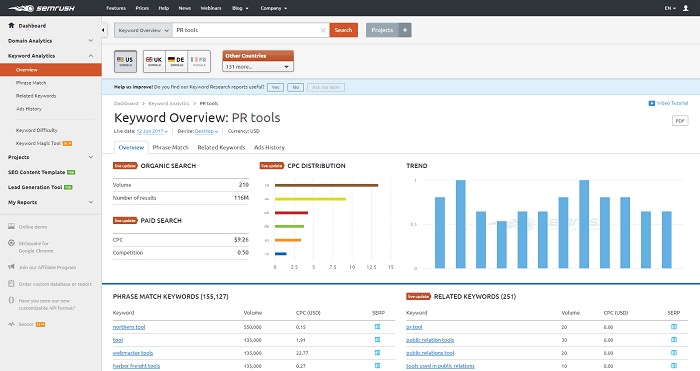The height and width of the screenshot is (371, 700).
Task: Open the Keyword Difficulty sidebar link
Action: pos(37,130)
